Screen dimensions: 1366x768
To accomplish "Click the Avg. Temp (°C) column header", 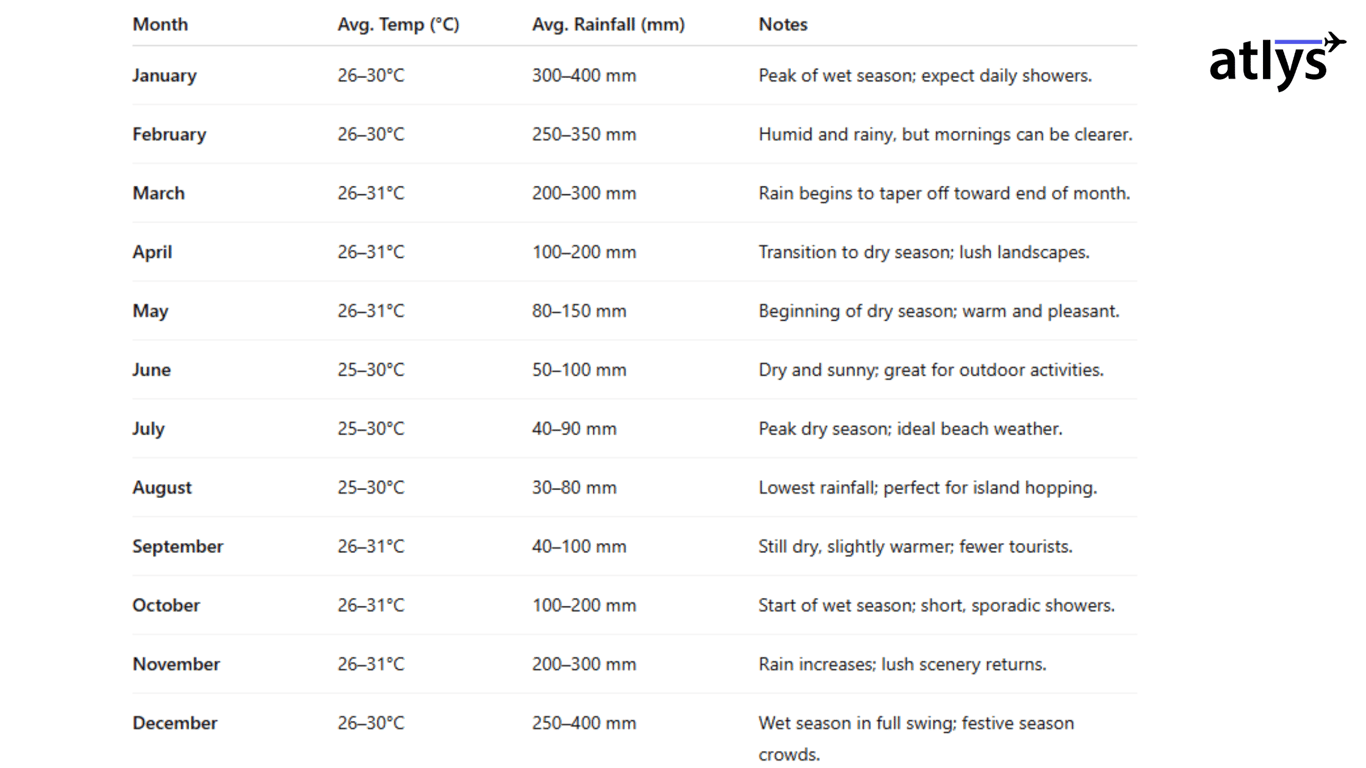I will (x=398, y=24).
